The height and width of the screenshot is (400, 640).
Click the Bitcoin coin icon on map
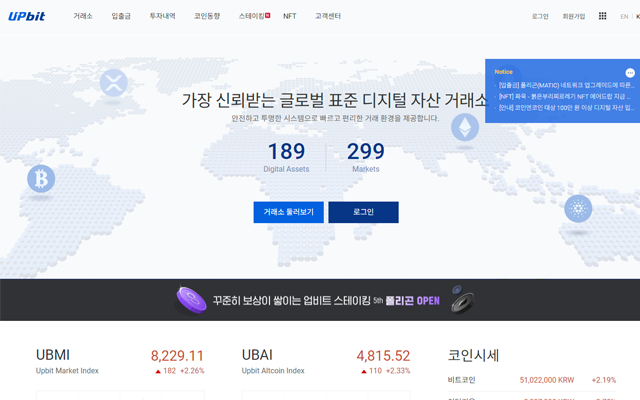pyautogui.click(x=41, y=178)
